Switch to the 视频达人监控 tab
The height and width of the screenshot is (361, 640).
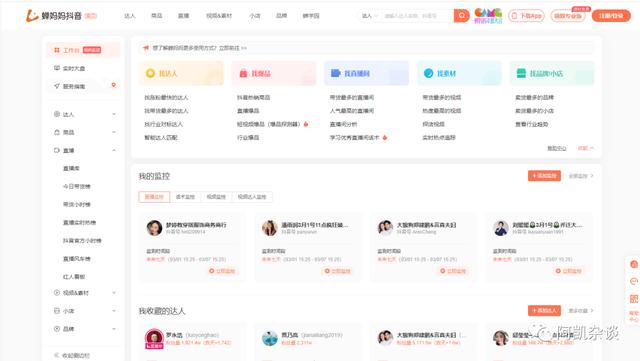[252, 197]
